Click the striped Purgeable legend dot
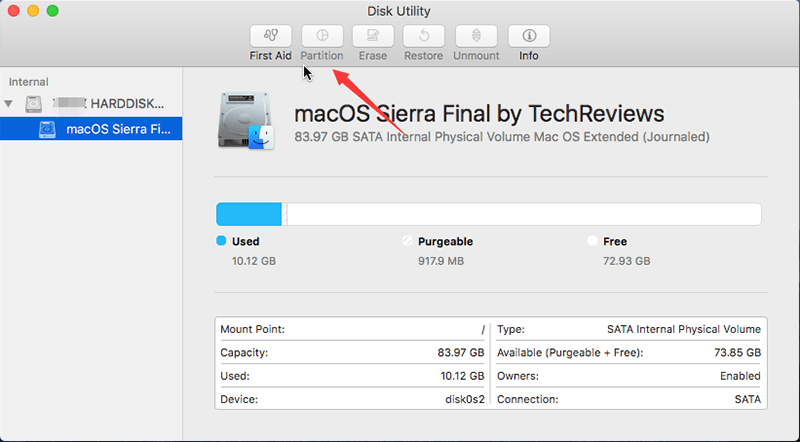This screenshot has width=800, height=442. 407,241
